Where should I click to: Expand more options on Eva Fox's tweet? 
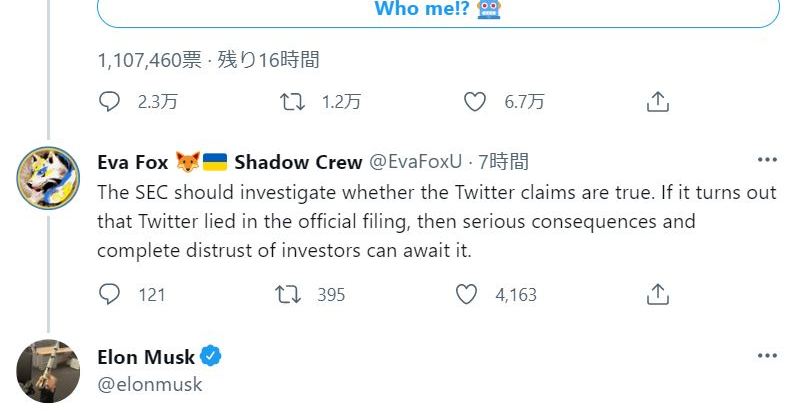[767, 160]
